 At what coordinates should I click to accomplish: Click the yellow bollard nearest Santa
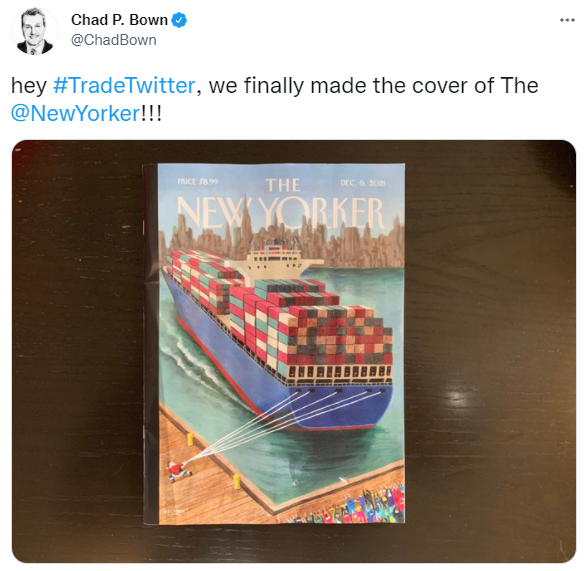(x=190, y=439)
